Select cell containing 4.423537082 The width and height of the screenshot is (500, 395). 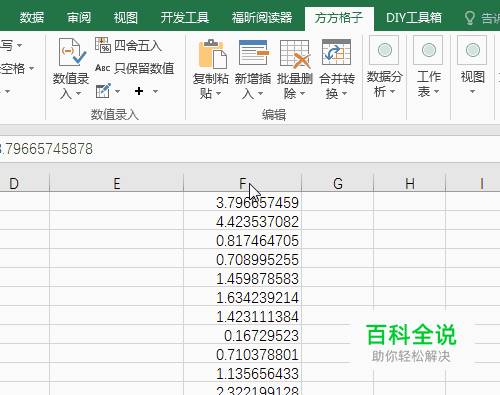242,220
